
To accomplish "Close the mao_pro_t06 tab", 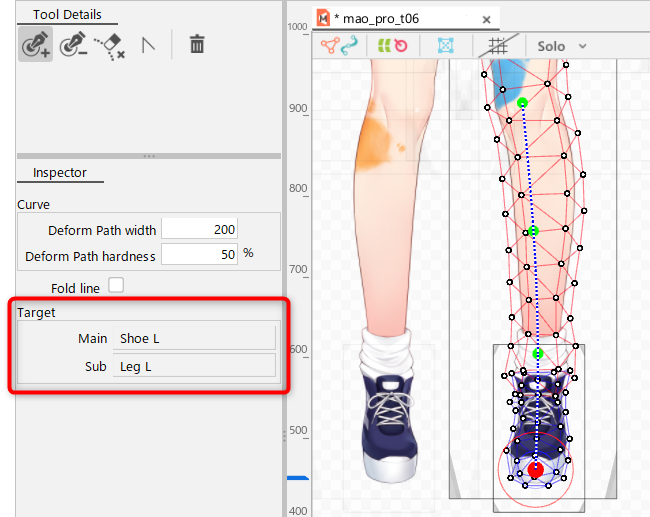I will click(x=486, y=18).
